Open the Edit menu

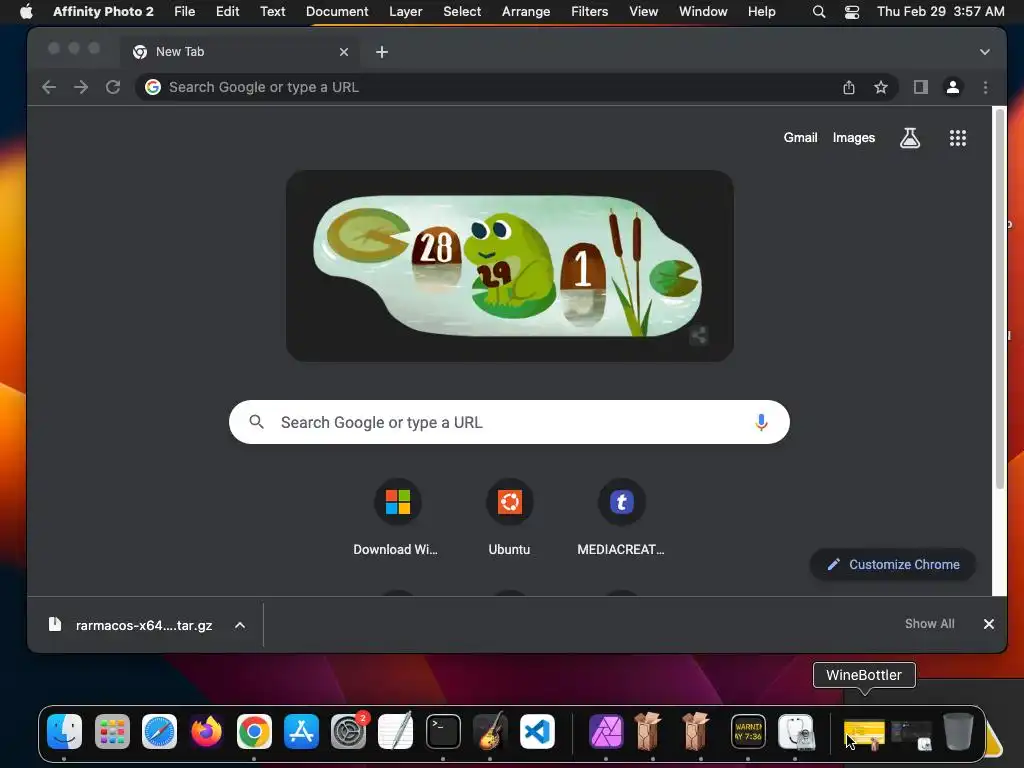pos(227,11)
